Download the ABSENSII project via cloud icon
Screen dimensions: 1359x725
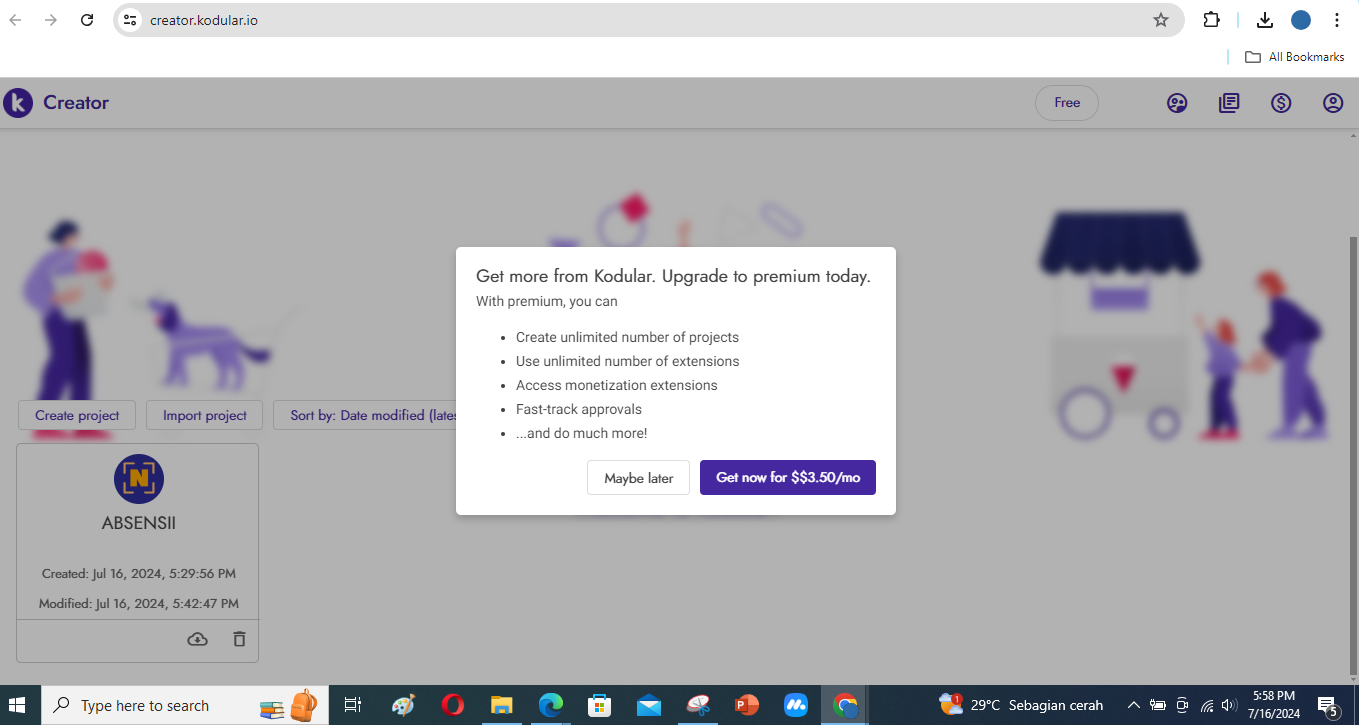tap(198, 639)
